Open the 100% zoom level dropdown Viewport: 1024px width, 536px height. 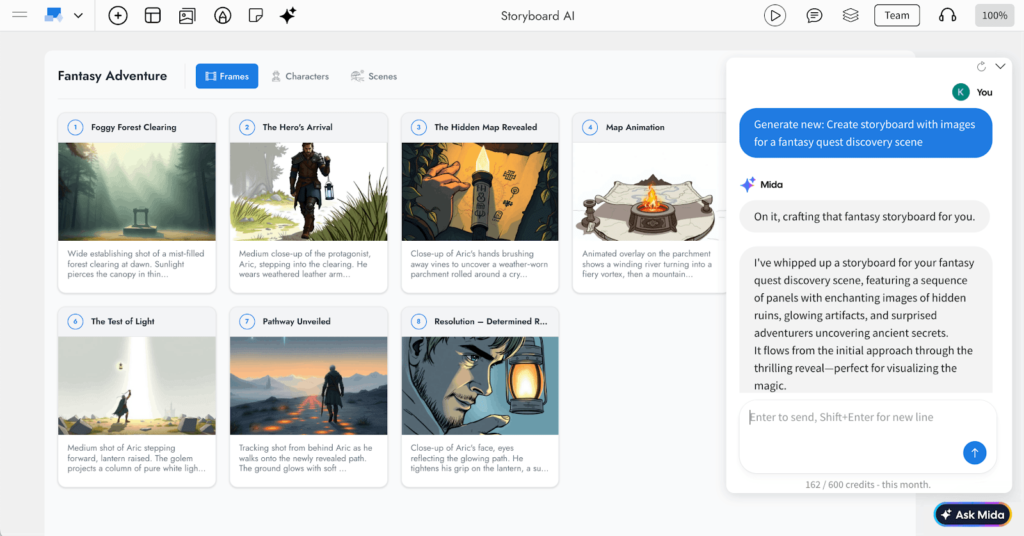(x=994, y=15)
